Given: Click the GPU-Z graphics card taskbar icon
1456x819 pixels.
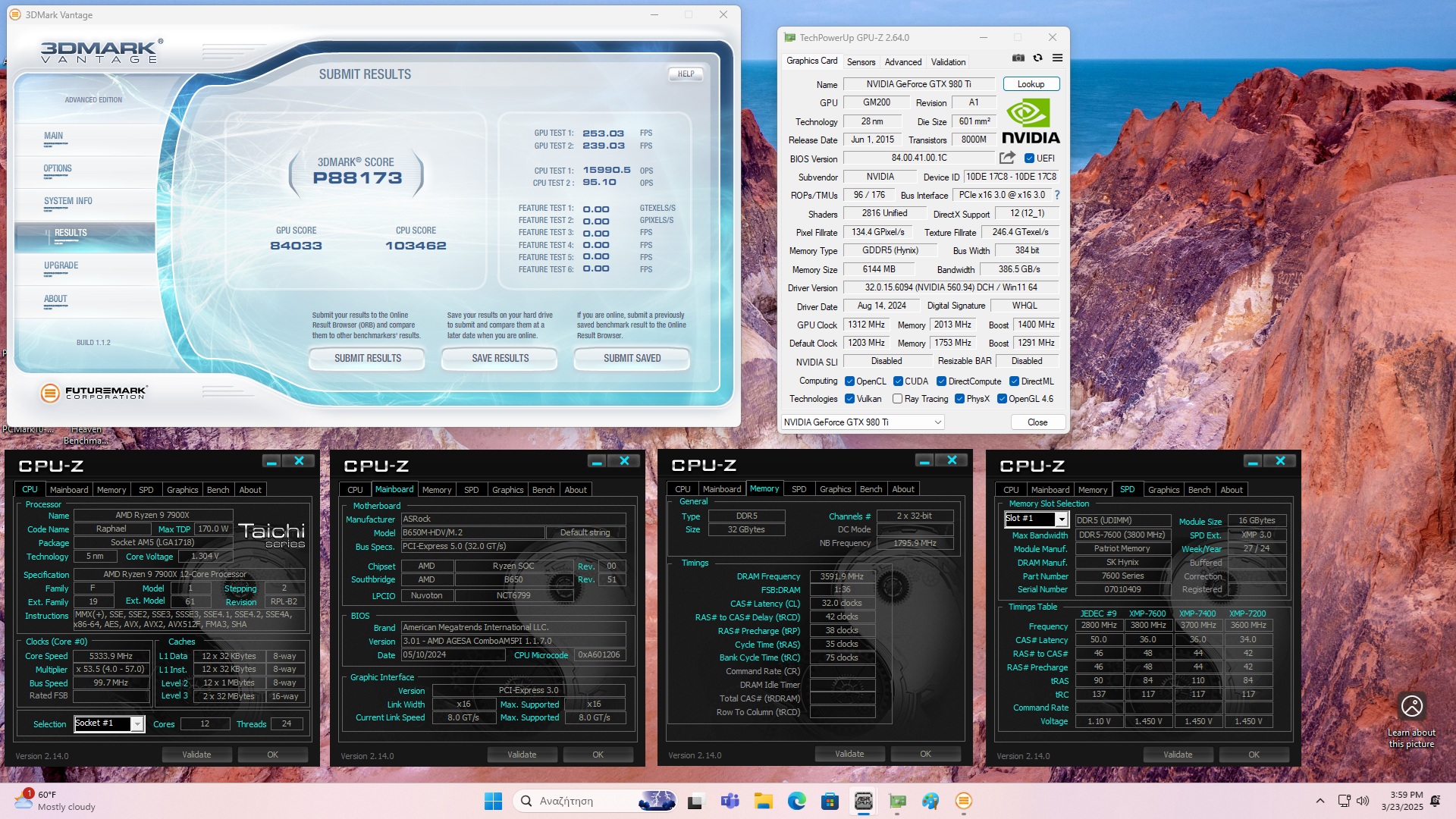Looking at the screenshot, I should click(897, 801).
